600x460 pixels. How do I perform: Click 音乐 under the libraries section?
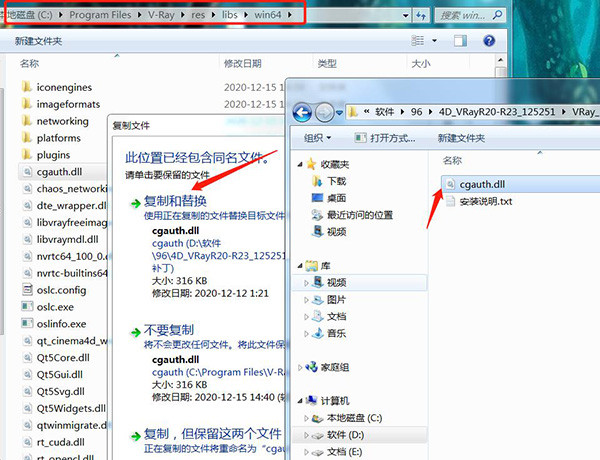click(x=336, y=334)
